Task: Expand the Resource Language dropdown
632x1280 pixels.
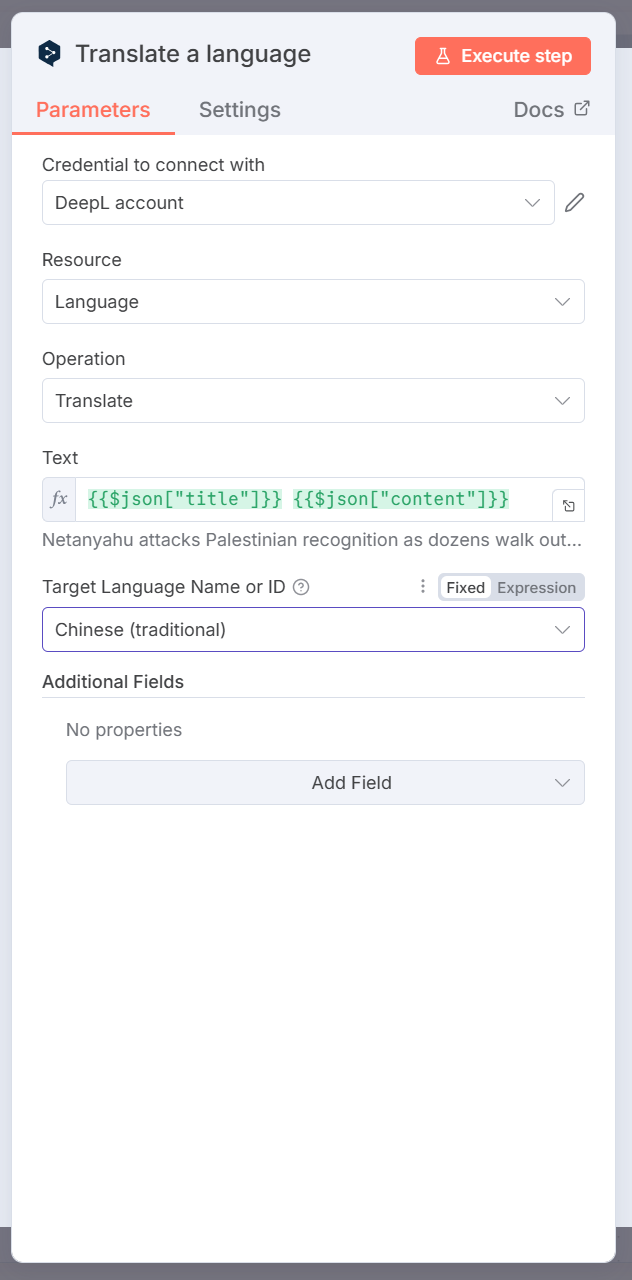Action: 313,302
